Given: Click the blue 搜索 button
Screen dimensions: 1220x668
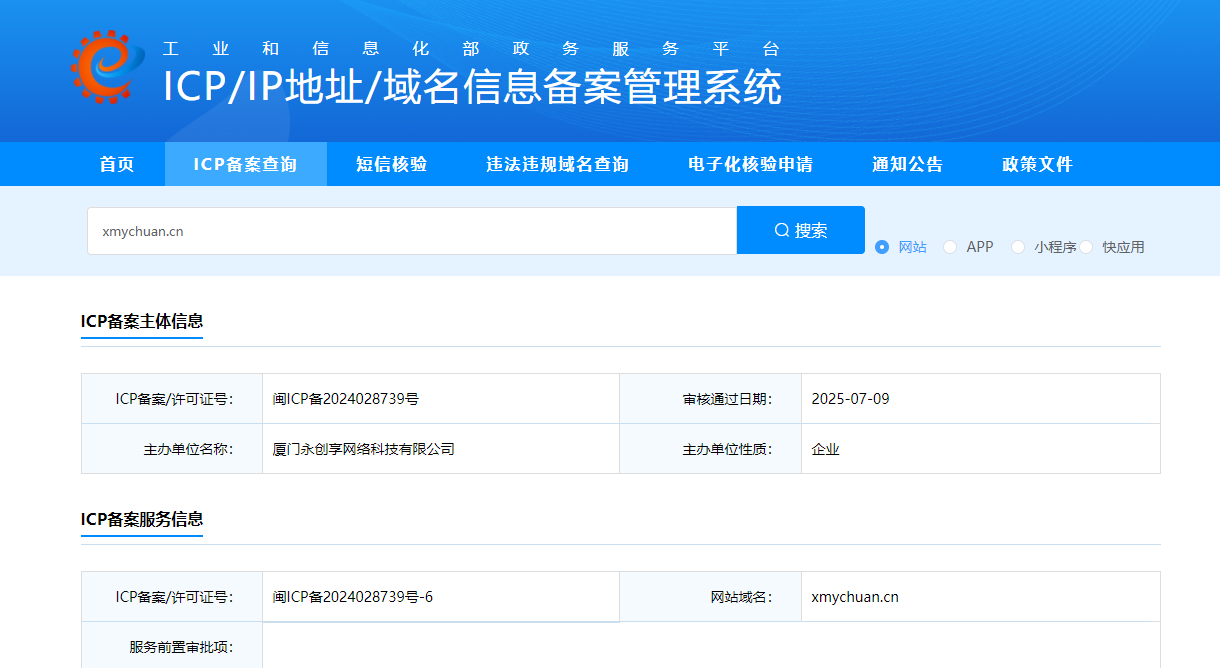Looking at the screenshot, I should point(801,230).
